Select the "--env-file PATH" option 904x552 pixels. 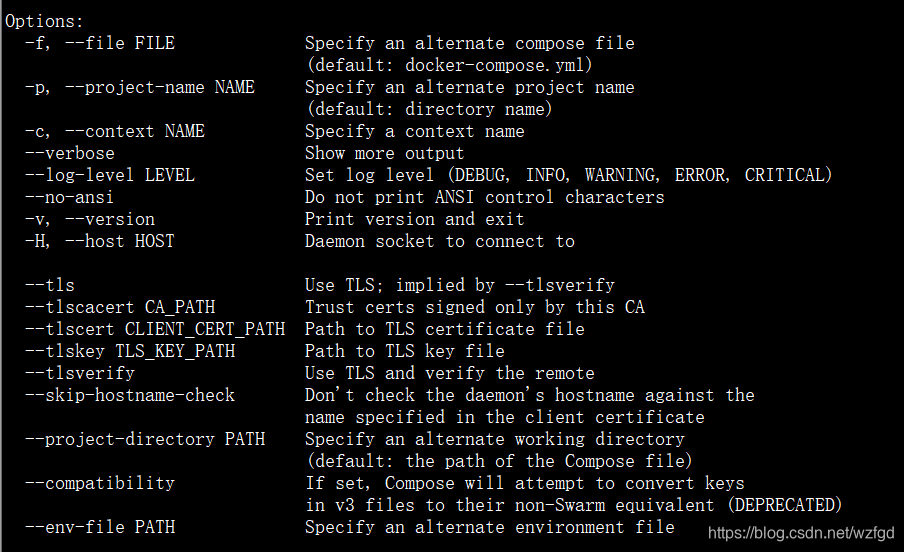[x=100, y=527]
